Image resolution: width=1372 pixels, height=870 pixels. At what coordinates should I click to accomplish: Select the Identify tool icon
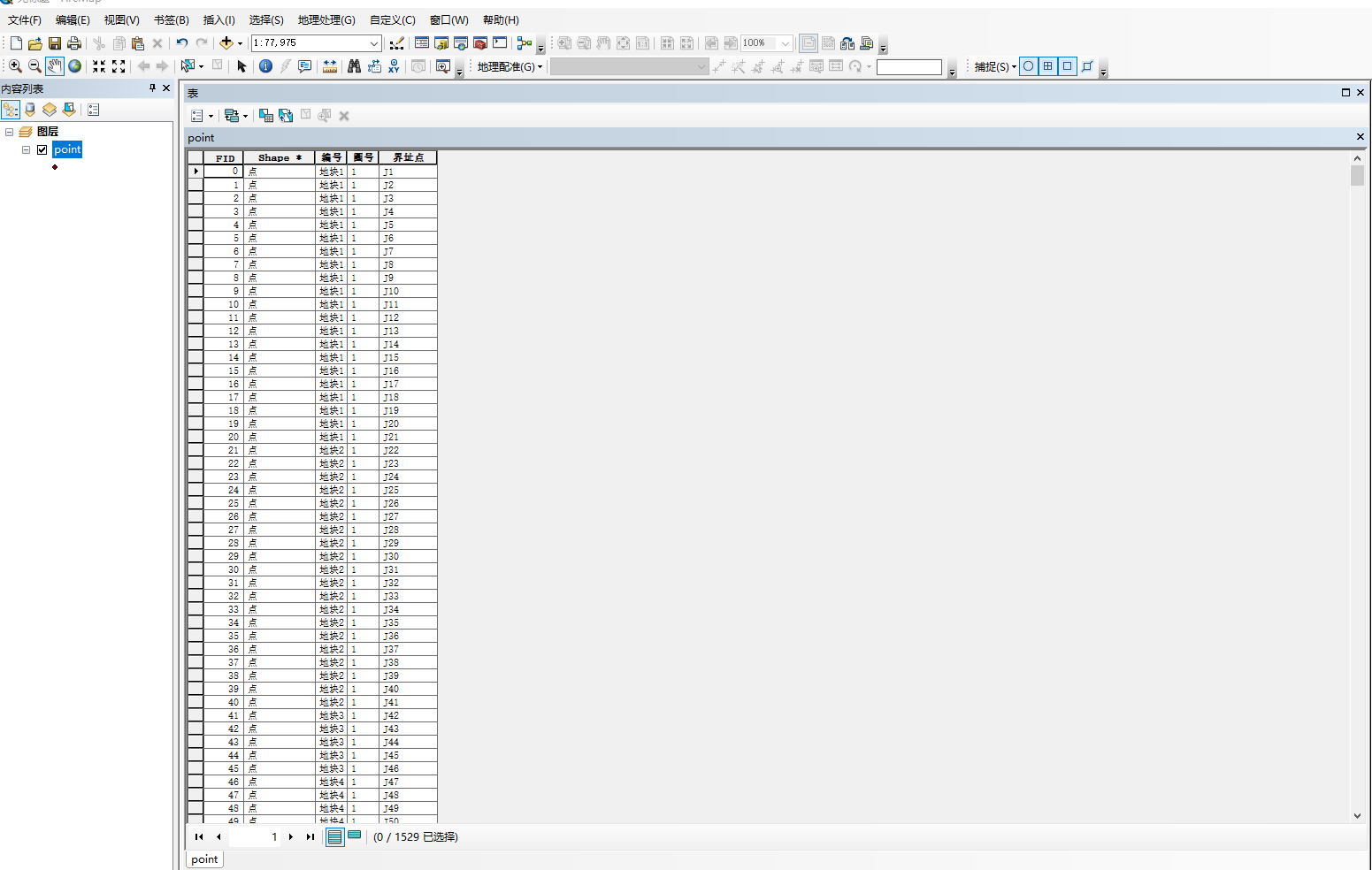coord(265,66)
